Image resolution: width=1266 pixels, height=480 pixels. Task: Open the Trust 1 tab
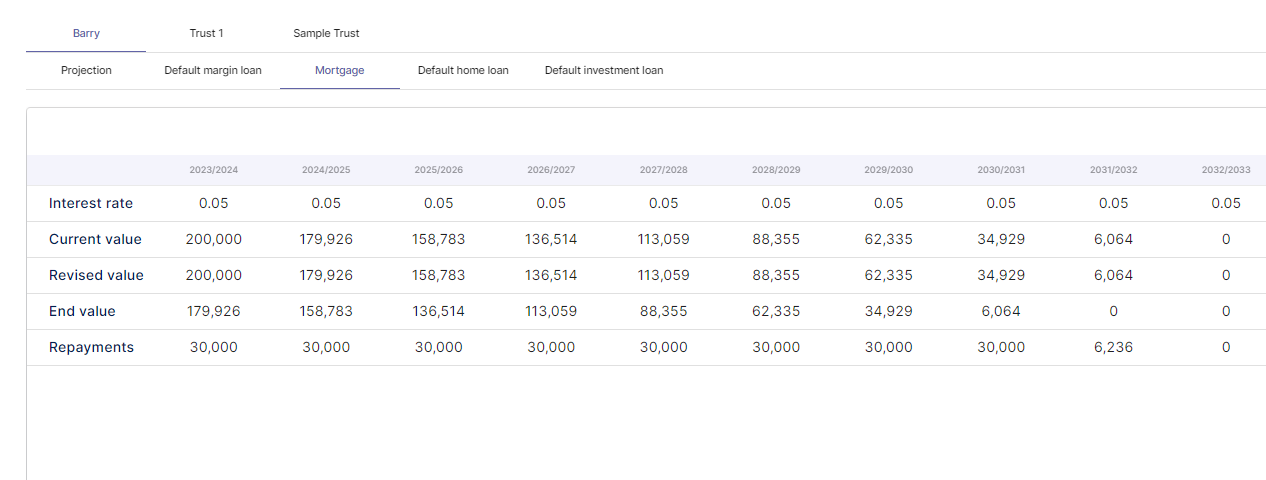pyautogui.click(x=206, y=33)
